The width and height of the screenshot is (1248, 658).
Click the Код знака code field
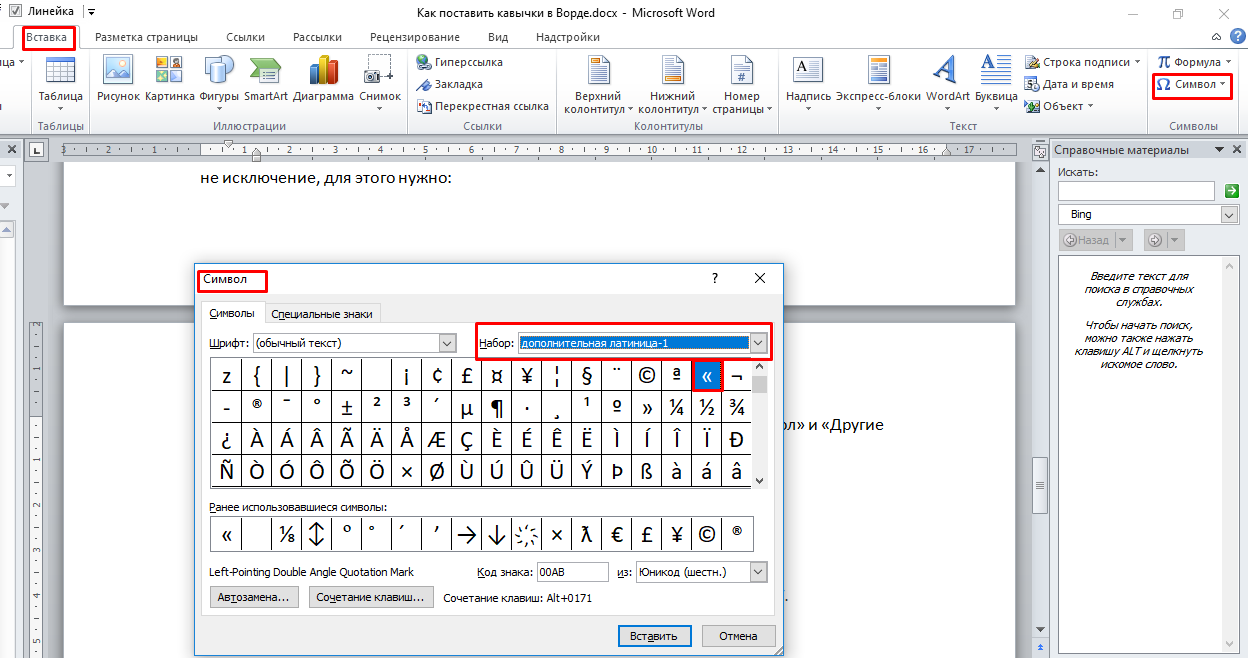pos(573,572)
